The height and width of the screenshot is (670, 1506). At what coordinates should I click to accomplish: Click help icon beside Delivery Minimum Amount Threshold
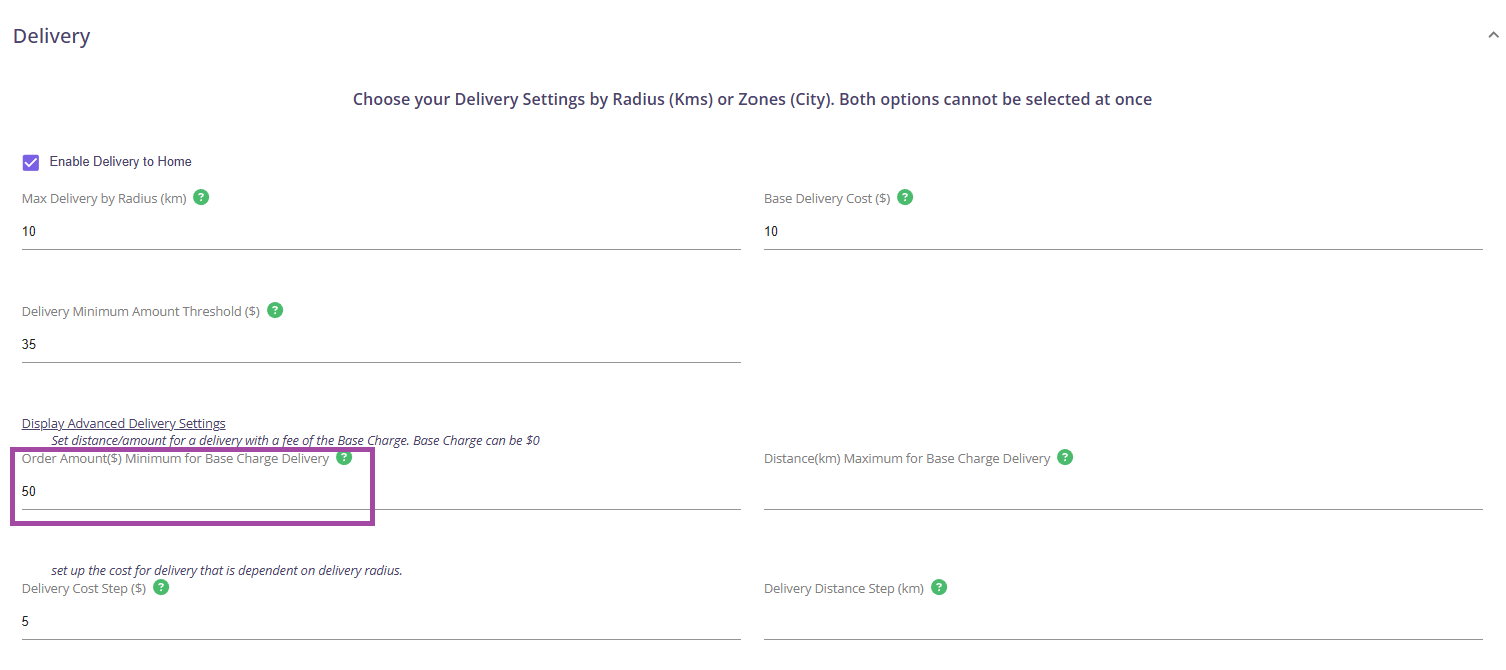(275, 310)
